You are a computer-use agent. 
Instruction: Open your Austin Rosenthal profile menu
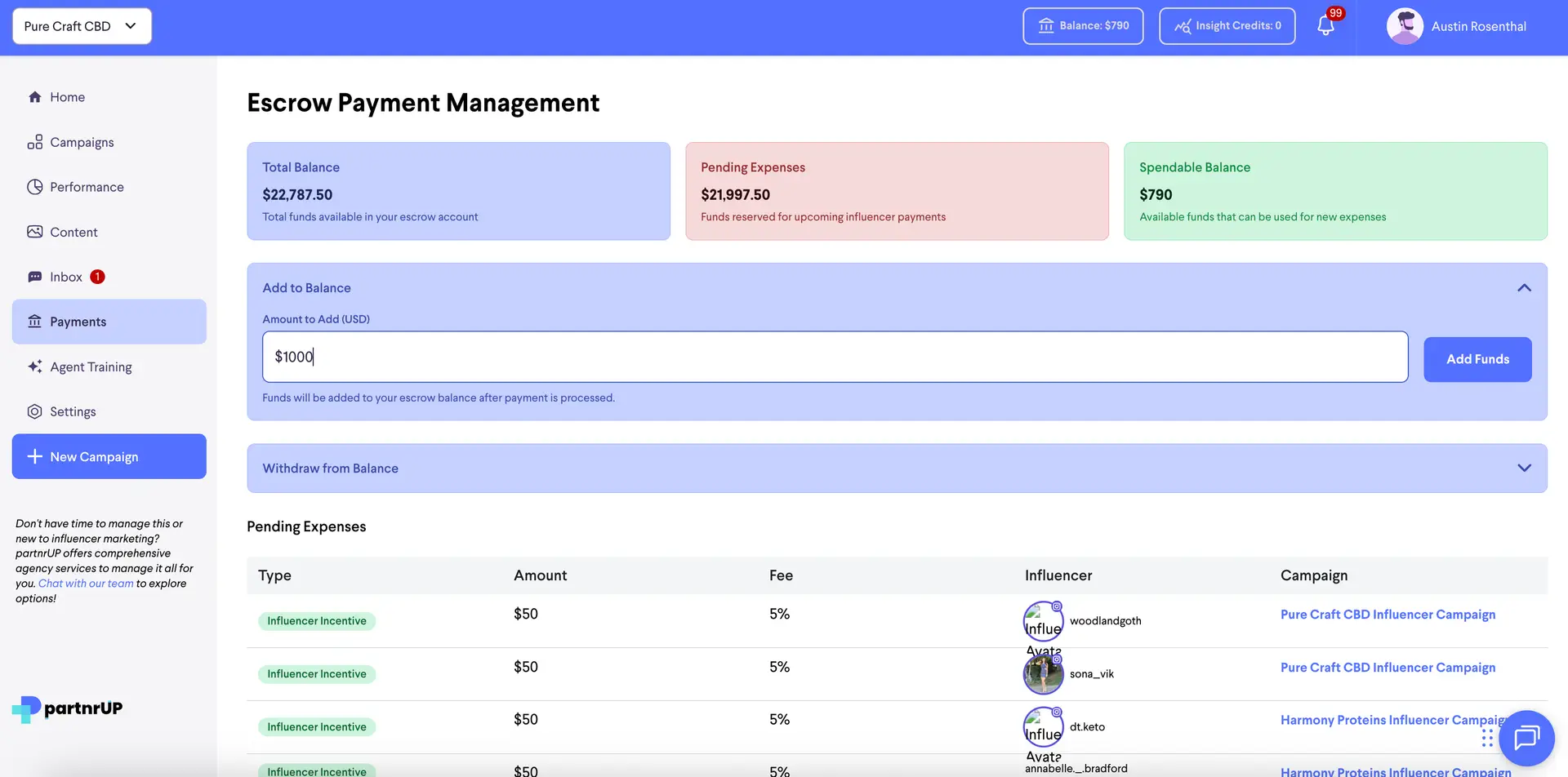coord(1457,26)
